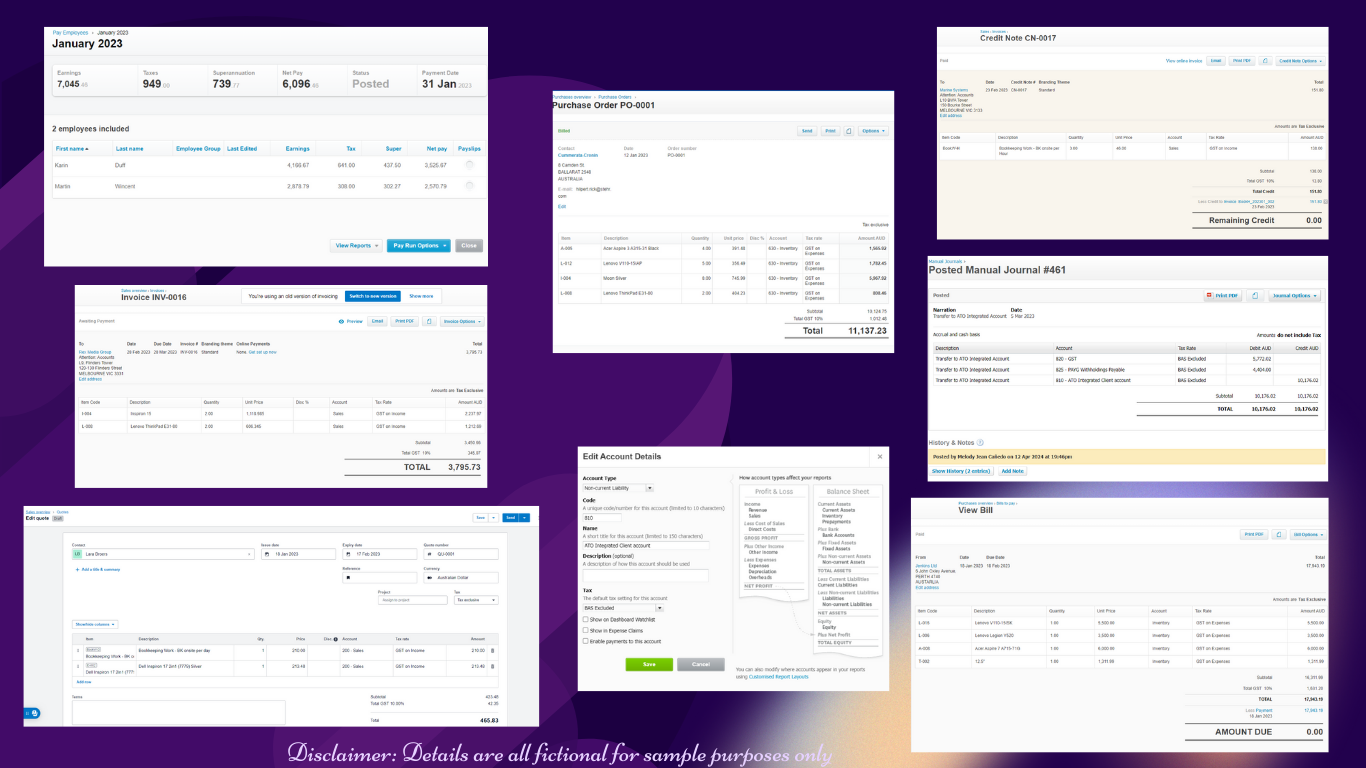Viewport: 1366px width, 768px height.
Task: Open the View Reports dropdown in pay run
Action: (356, 245)
